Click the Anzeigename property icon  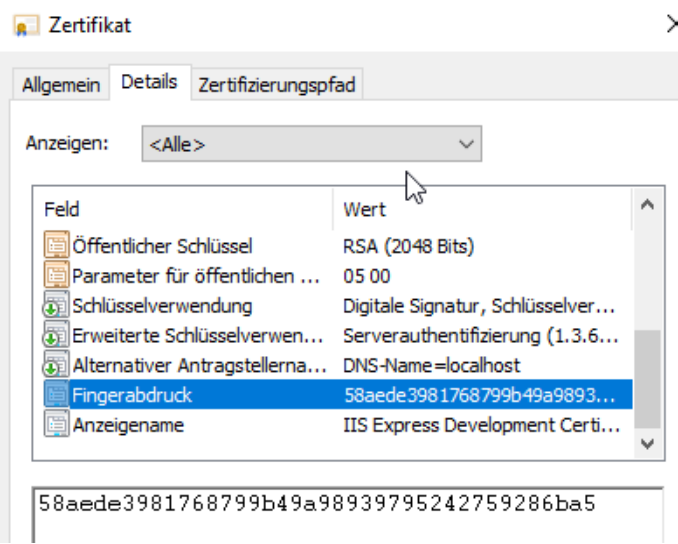tap(56, 424)
